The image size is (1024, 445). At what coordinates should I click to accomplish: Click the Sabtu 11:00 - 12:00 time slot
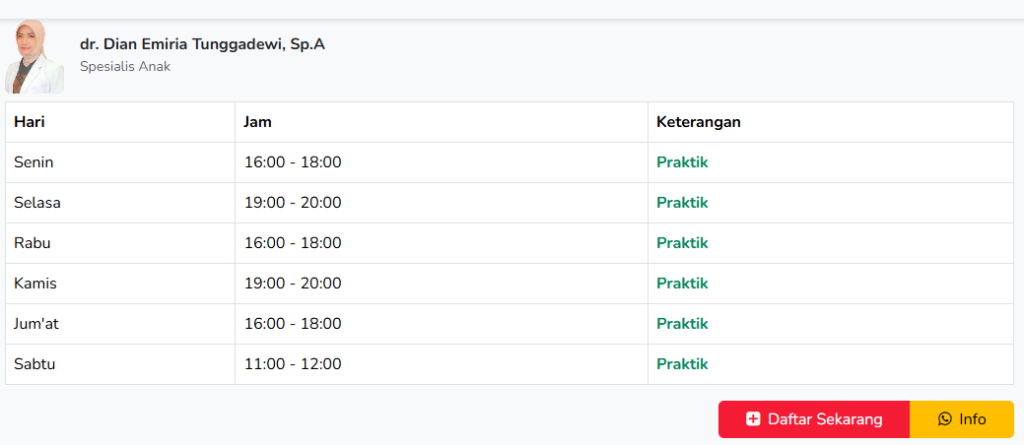(292, 364)
